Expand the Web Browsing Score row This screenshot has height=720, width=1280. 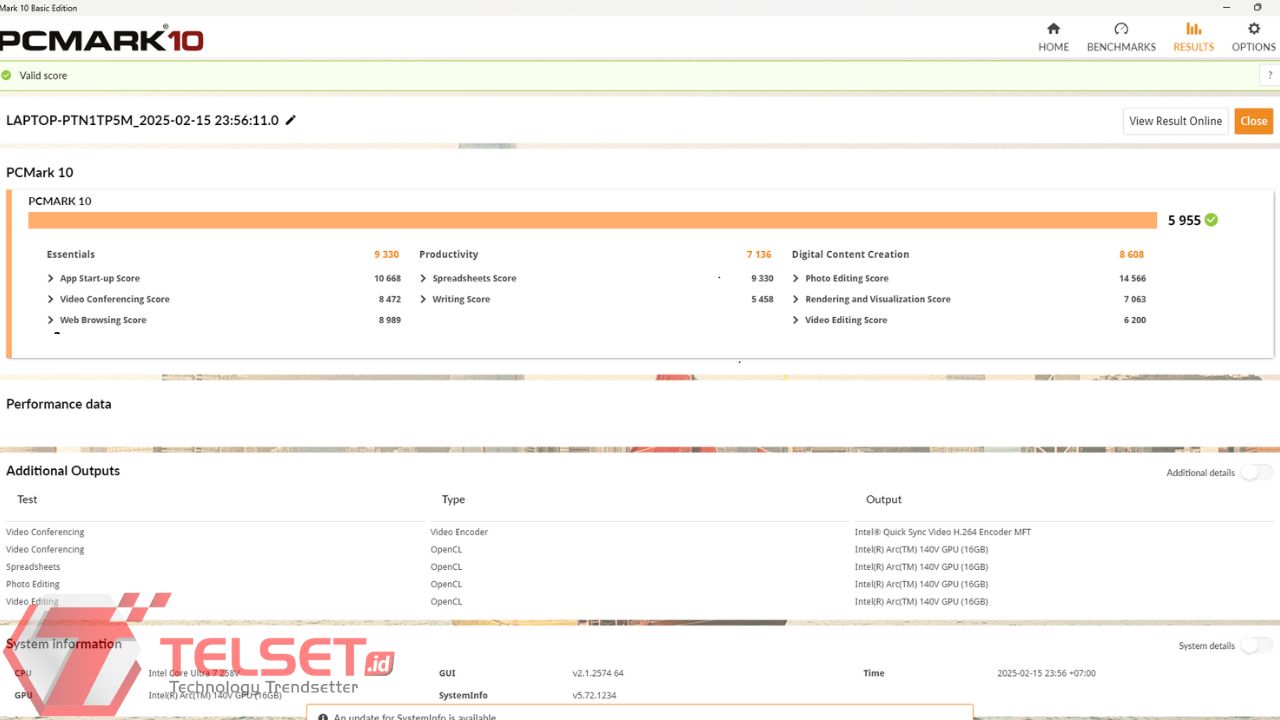[51, 320]
